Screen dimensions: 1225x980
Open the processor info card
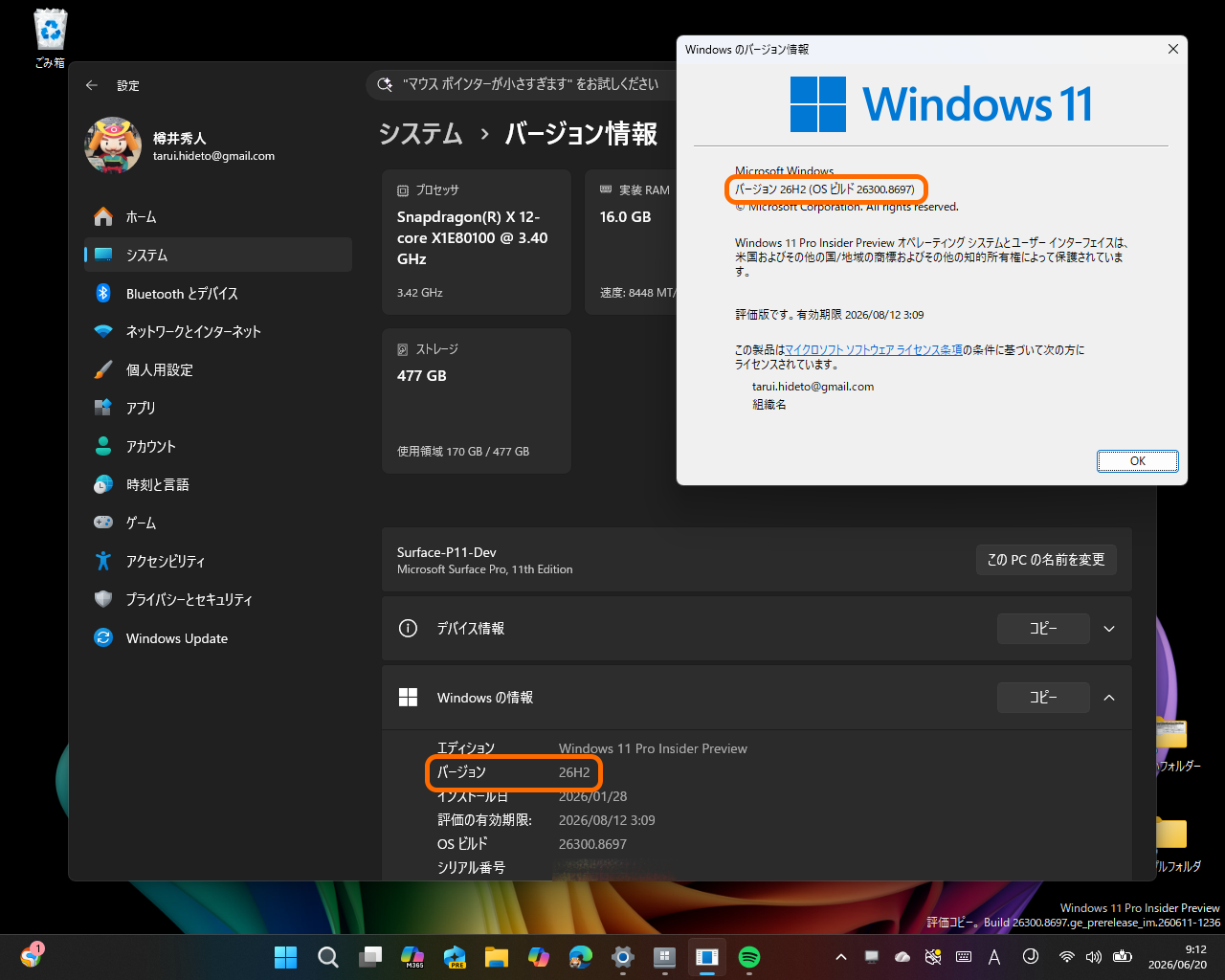click(x=477, y=242)
